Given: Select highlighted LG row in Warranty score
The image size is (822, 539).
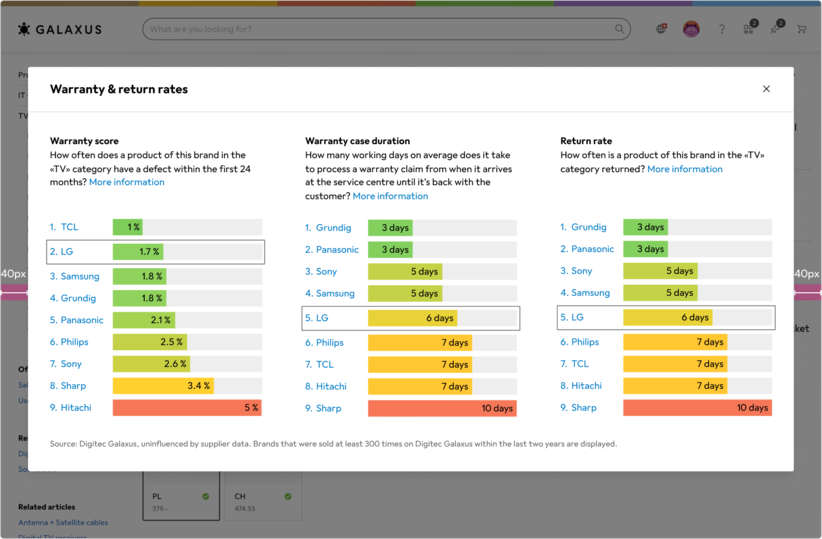Looking at the screenshot, I should [x=156, y=252].
